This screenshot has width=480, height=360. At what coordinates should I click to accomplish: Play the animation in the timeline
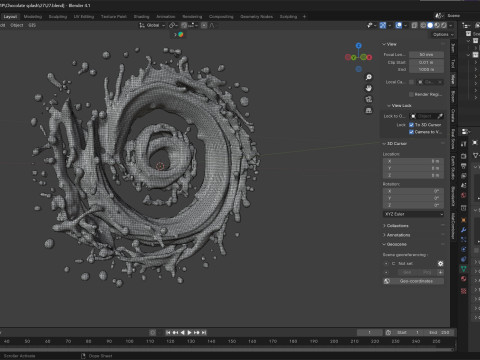[x=189, y=332]
